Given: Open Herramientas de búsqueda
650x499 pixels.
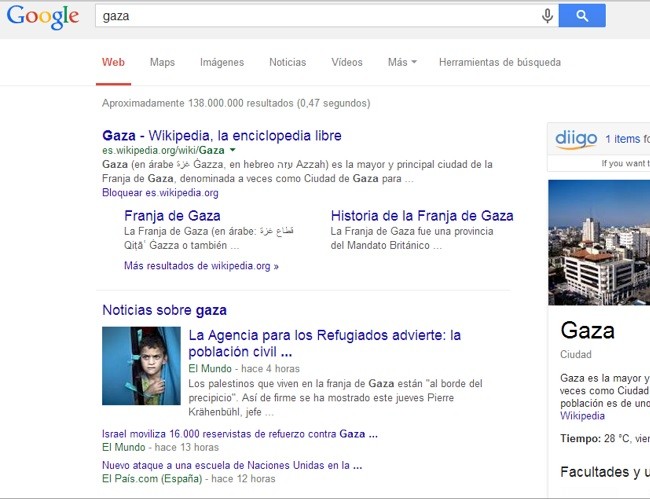Looking at the screenshot, I should 500,62.
